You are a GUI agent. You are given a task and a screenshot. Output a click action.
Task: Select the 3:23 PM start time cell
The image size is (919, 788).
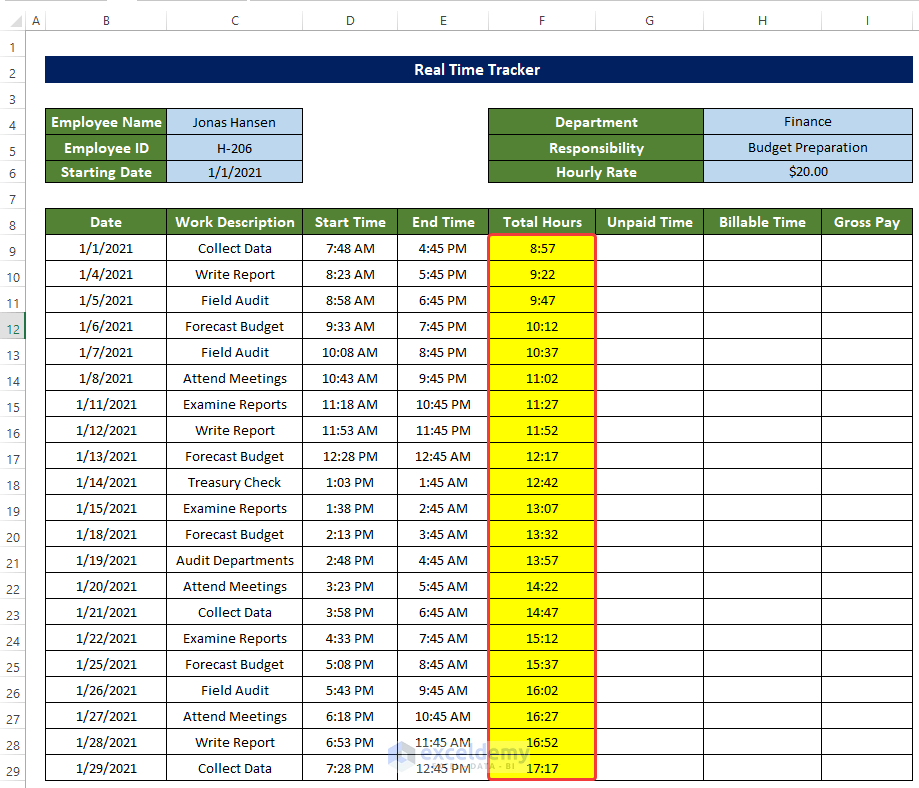point(350,586)
